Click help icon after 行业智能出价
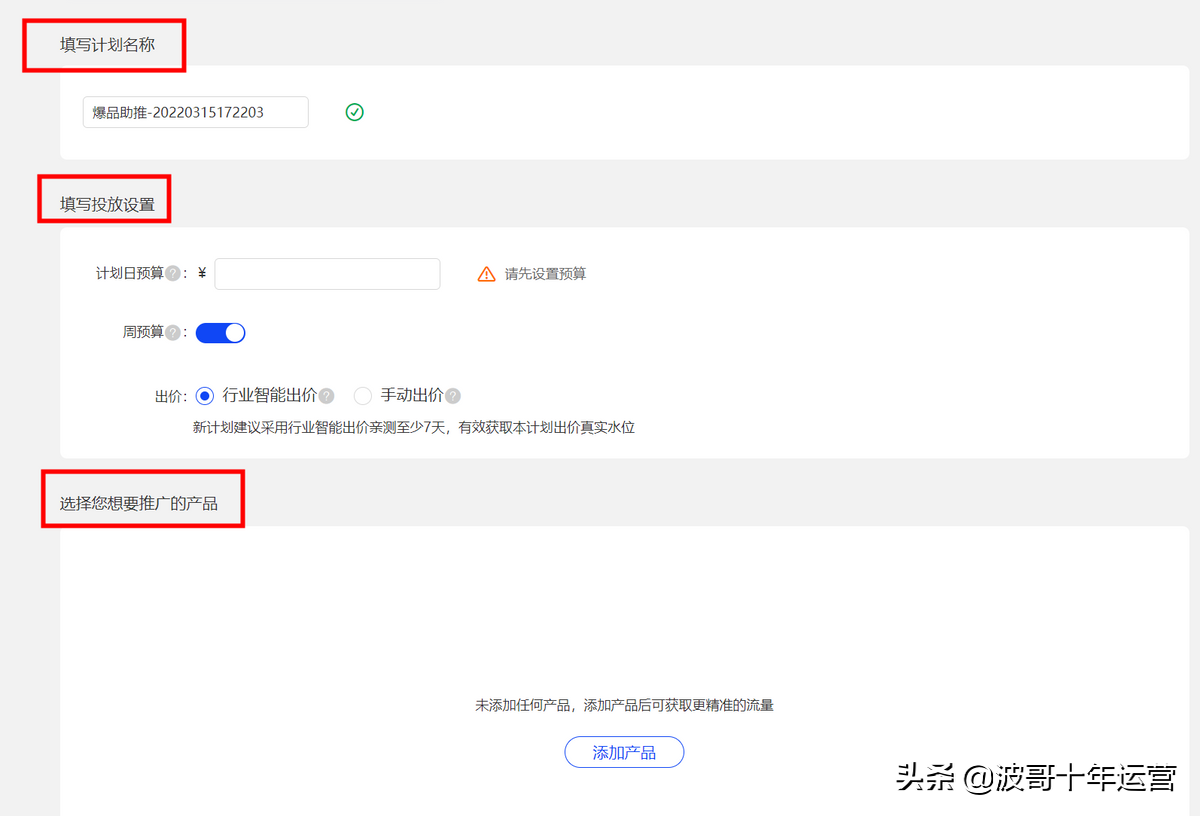 point(326,396)
